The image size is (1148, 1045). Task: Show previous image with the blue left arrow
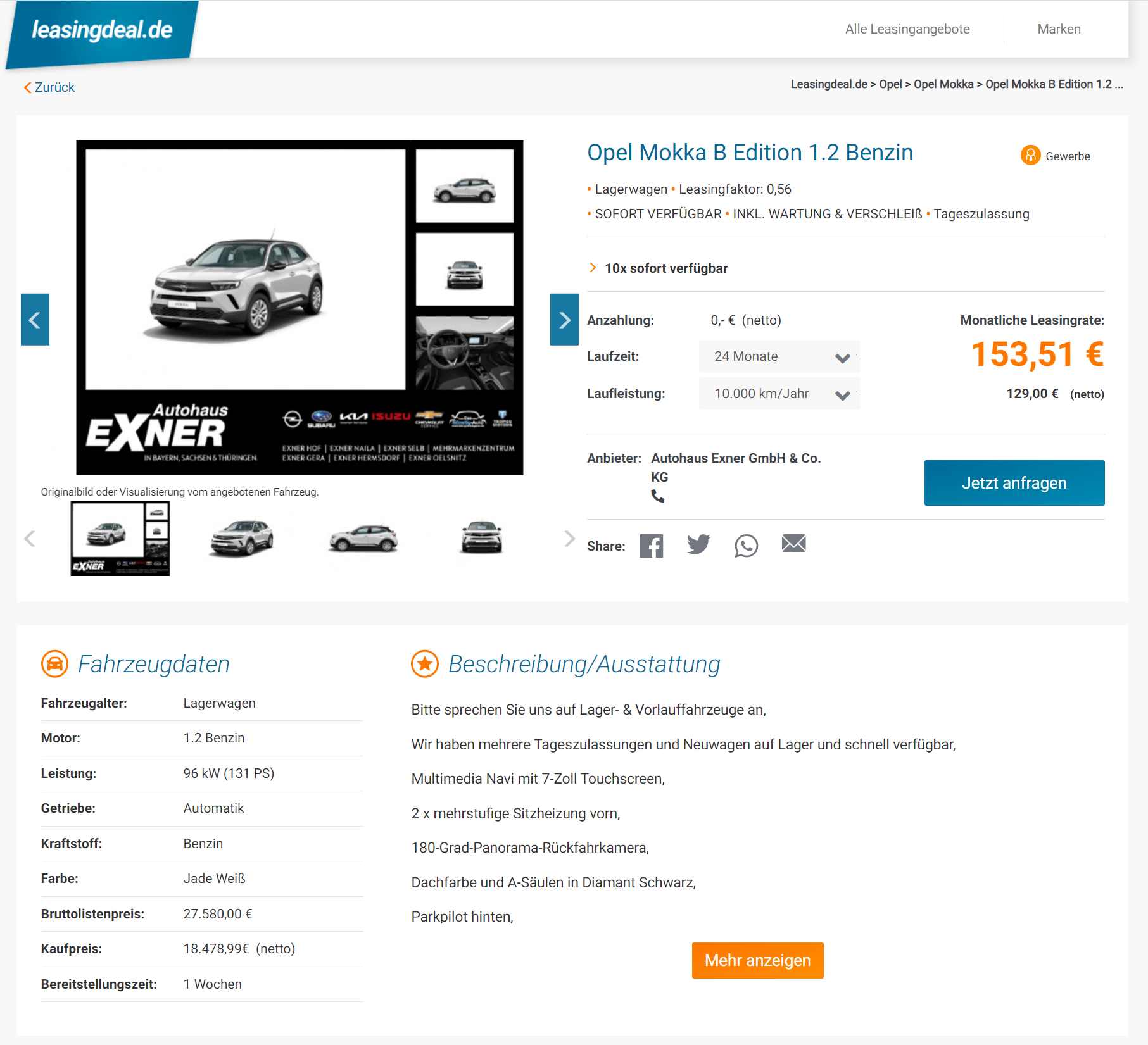(x=35, y=320)
